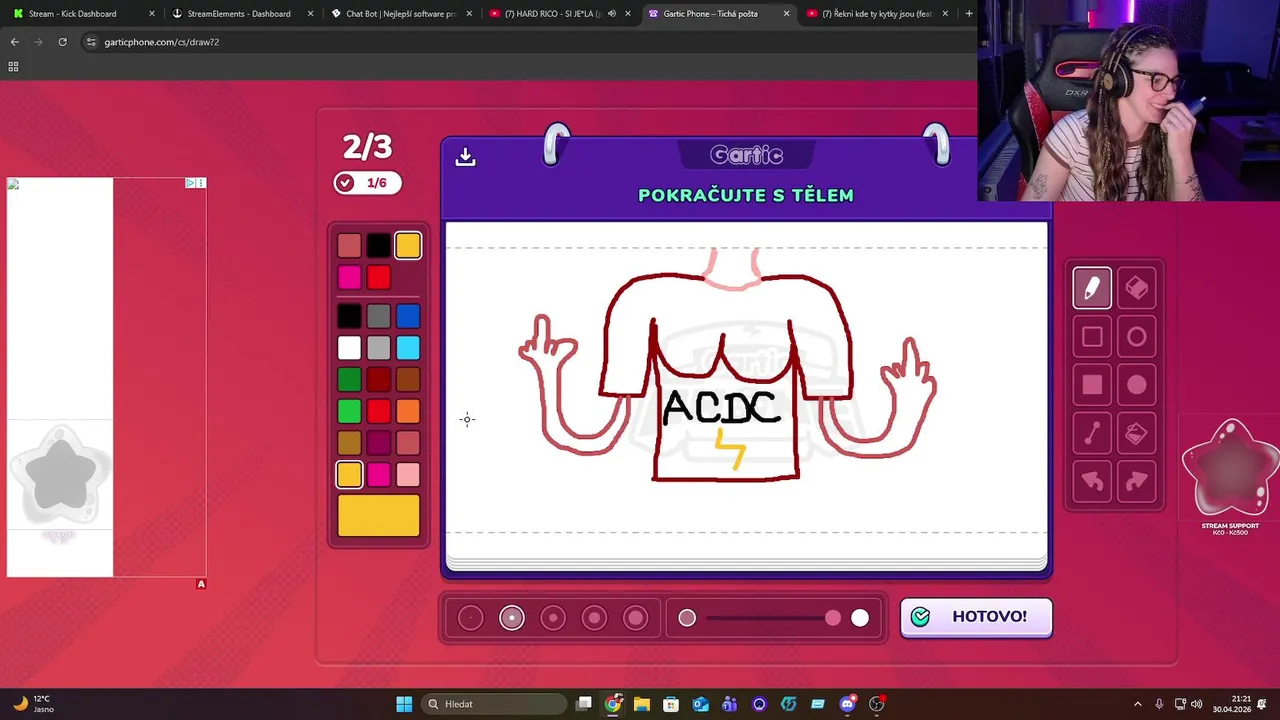Reload the Gartic Phone page
This screenshot has width=1280, height=720.
tap(62, 42)
